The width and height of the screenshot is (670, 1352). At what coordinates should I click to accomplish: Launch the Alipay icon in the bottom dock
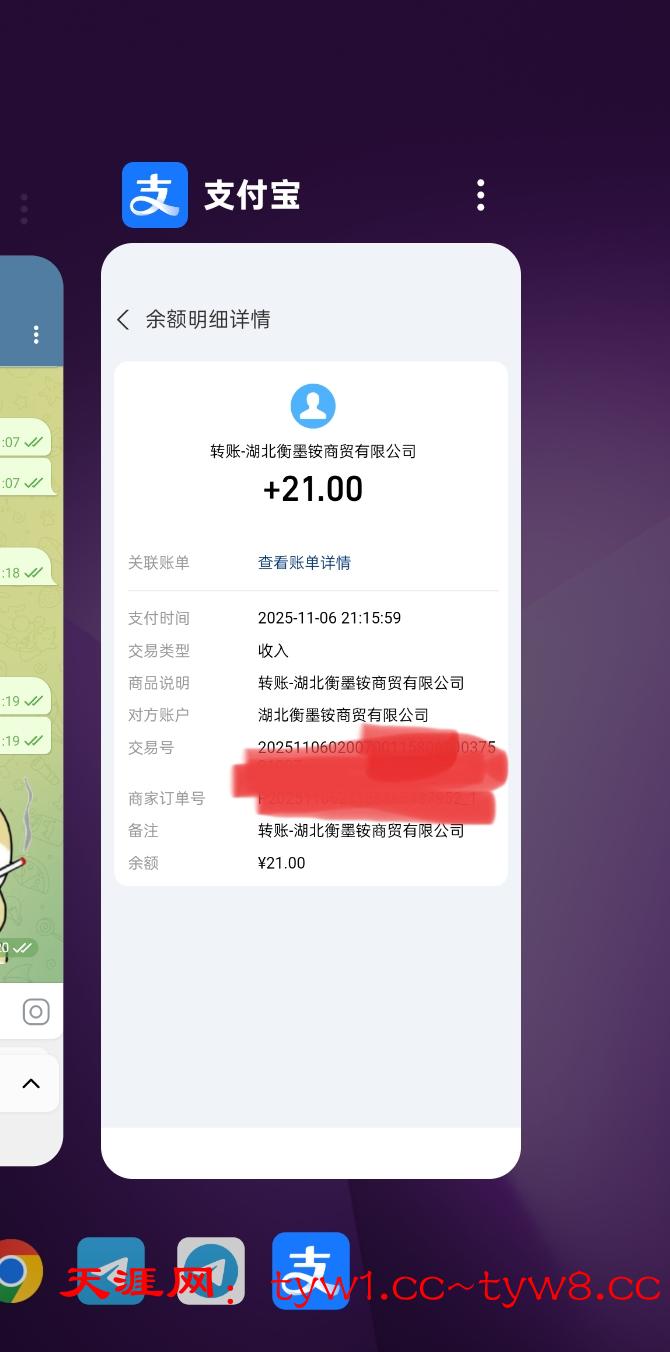pyautogui.click(x=311, y=1271)
